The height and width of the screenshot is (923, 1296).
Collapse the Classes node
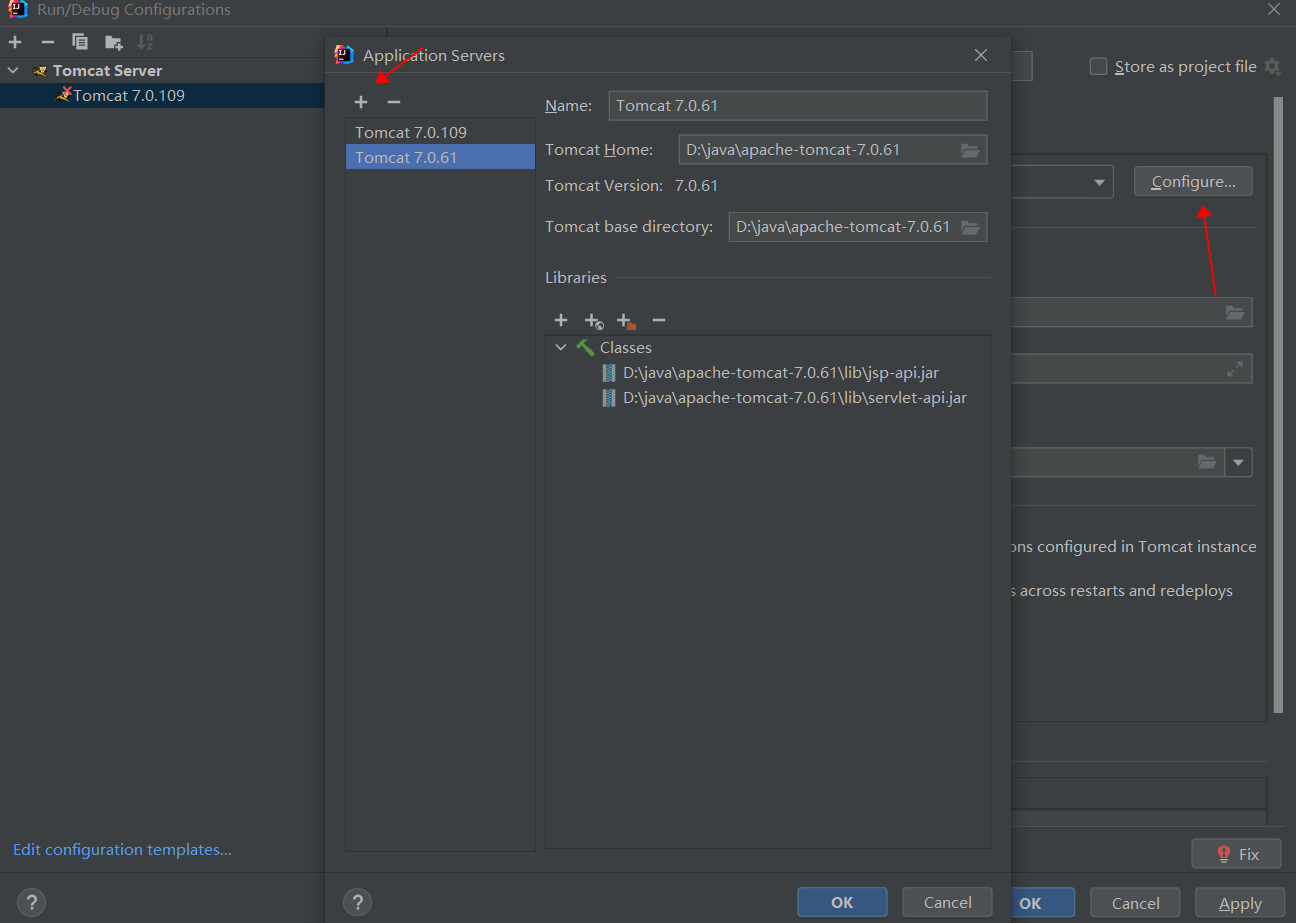tap(561, 348)
